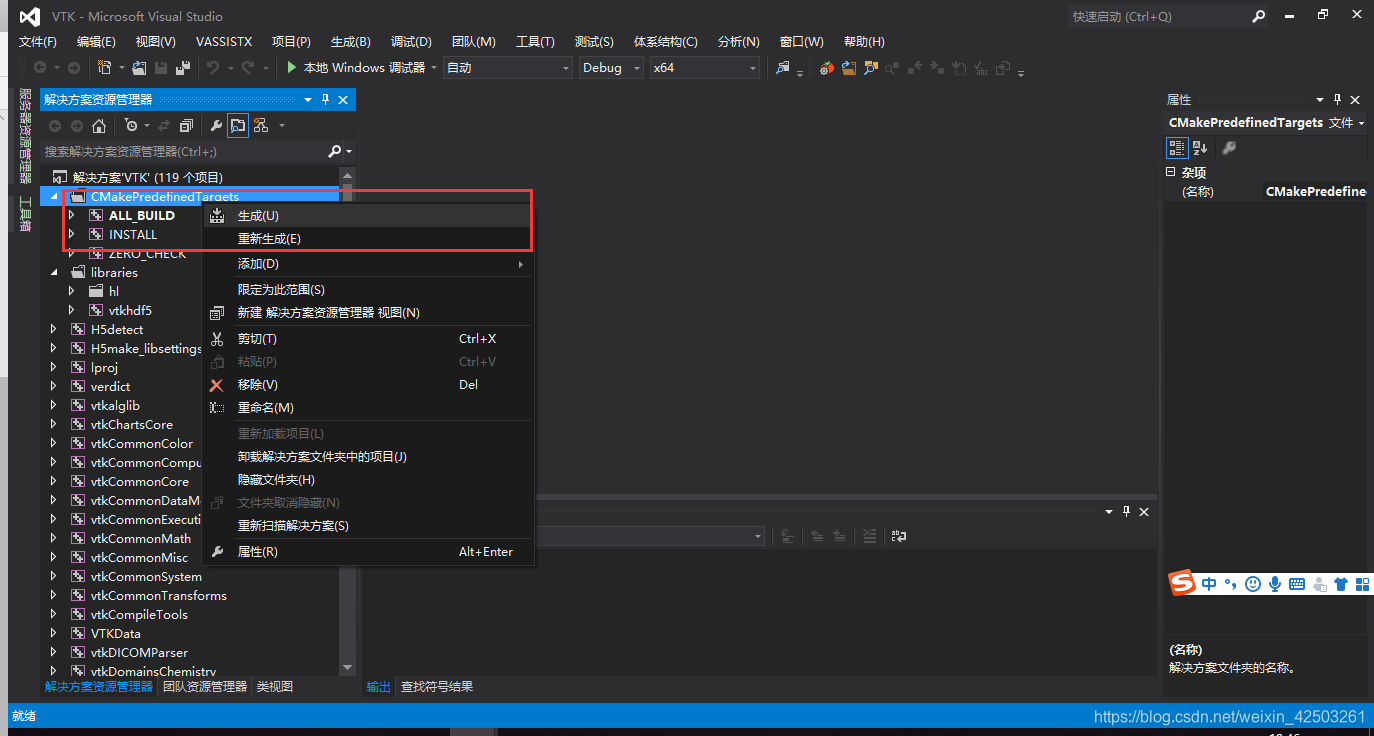Image resolution: width=1374 pixels, height=736 pixels.
Task: Click the Solution Explorer search input field
Action: (x=184, y=152)
